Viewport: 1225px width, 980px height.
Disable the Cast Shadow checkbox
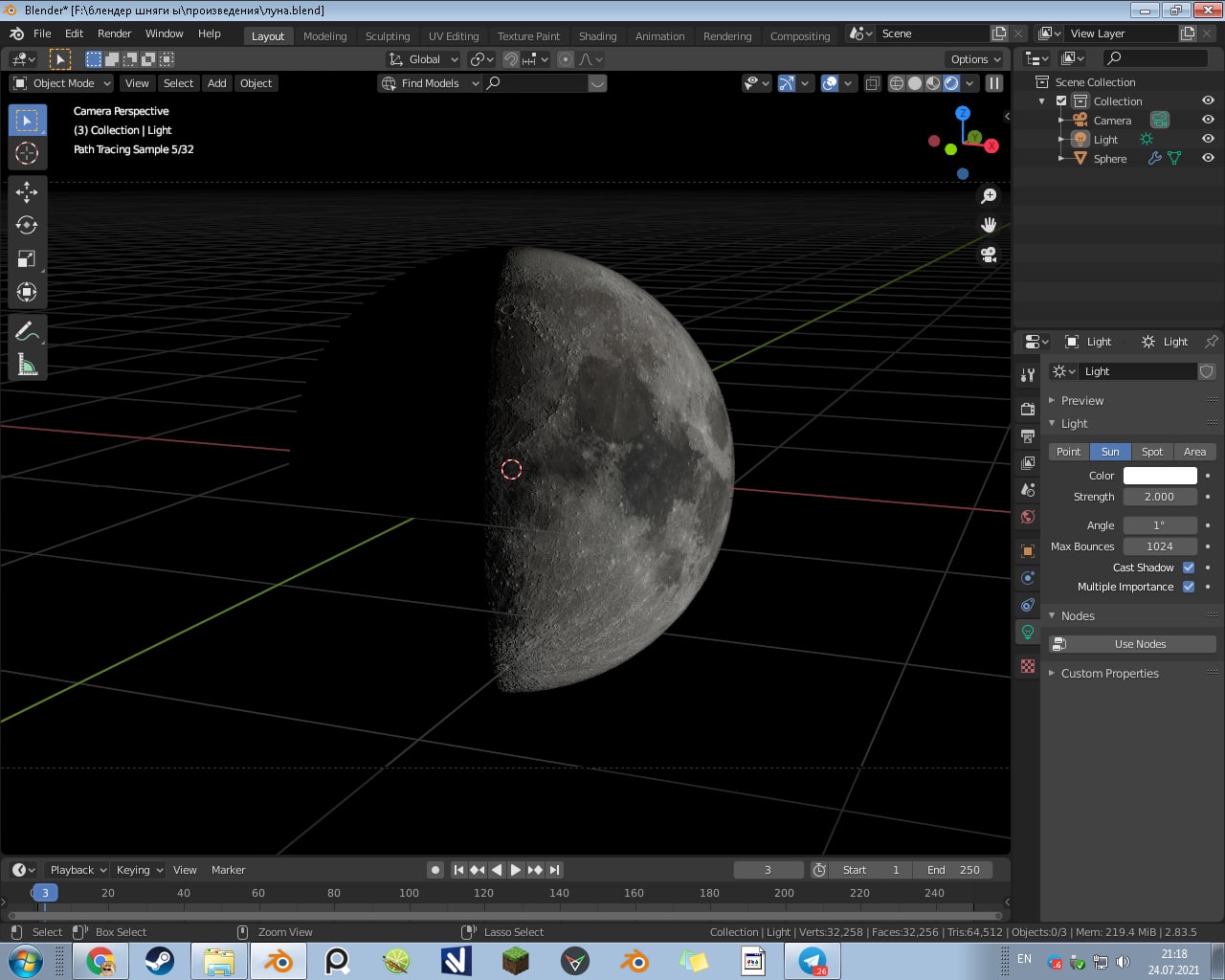[x=1189, y=568]
